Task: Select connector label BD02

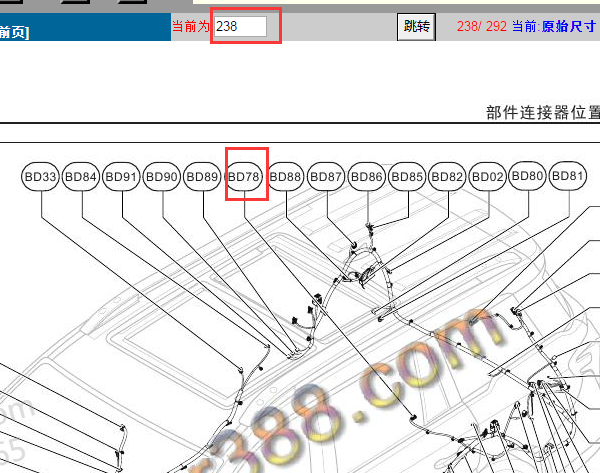Action: [488, 177]
